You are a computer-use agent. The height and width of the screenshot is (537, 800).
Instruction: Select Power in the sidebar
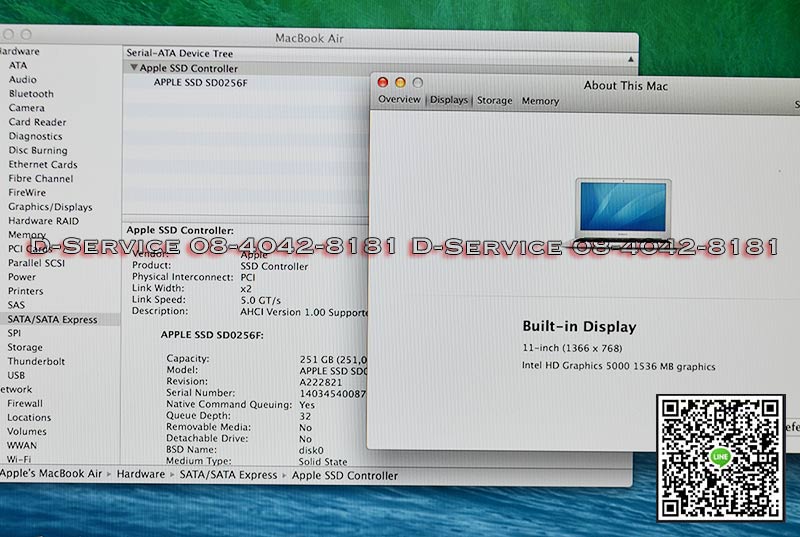point(22,277)
